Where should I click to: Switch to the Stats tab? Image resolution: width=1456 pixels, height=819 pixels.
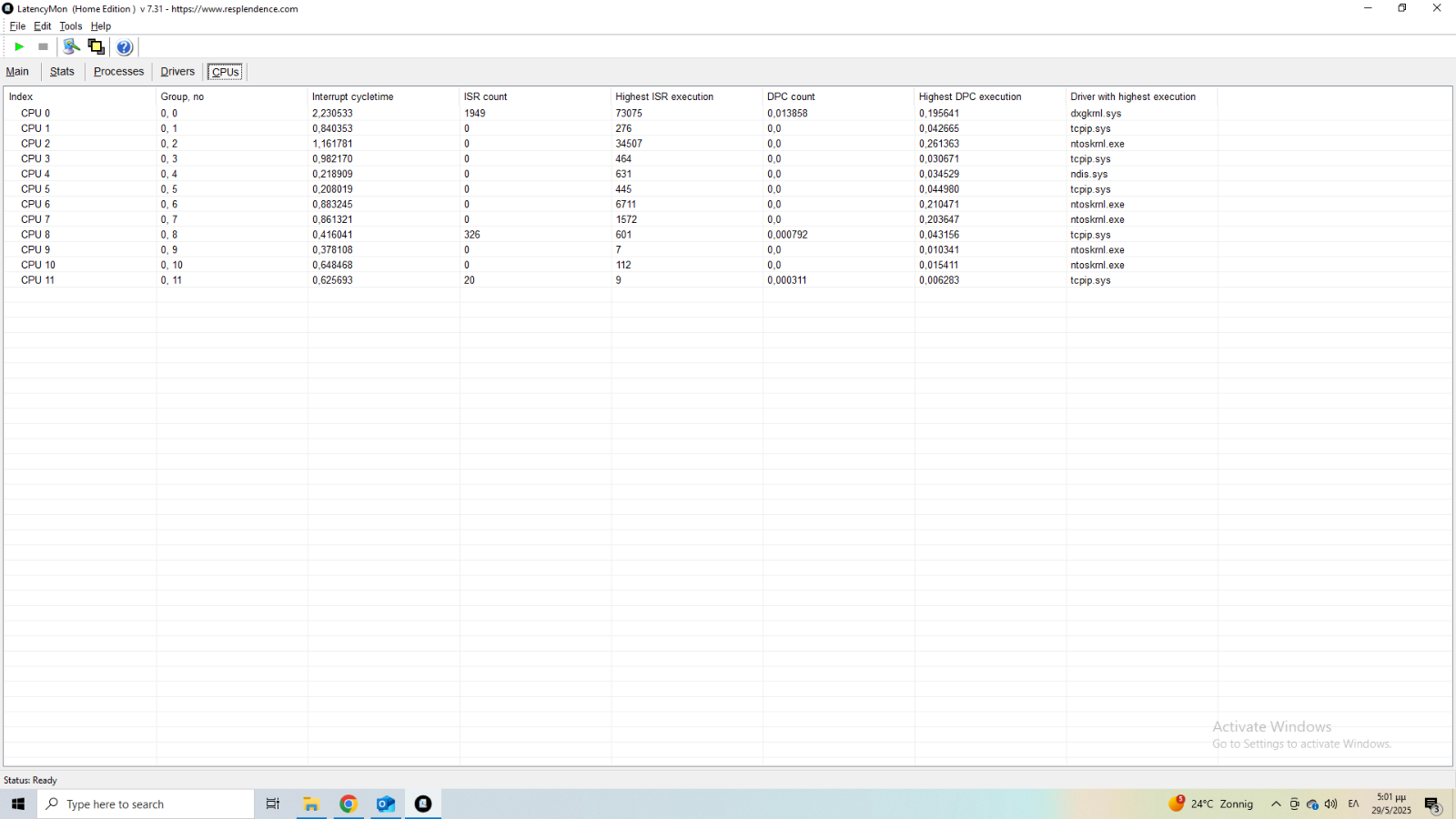[x=62, y=72]
